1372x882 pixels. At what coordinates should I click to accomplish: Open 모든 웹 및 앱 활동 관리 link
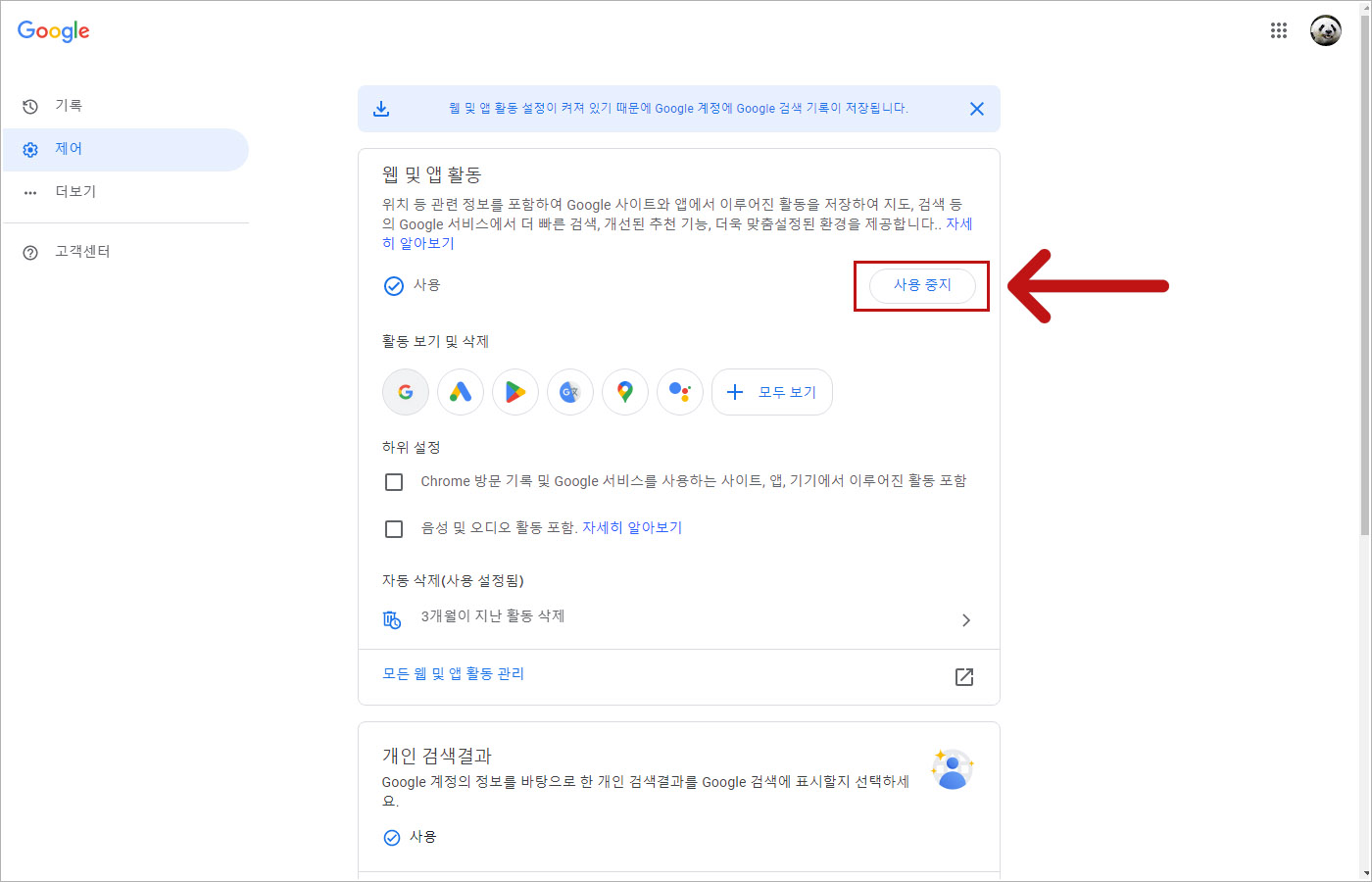(453, 673)
